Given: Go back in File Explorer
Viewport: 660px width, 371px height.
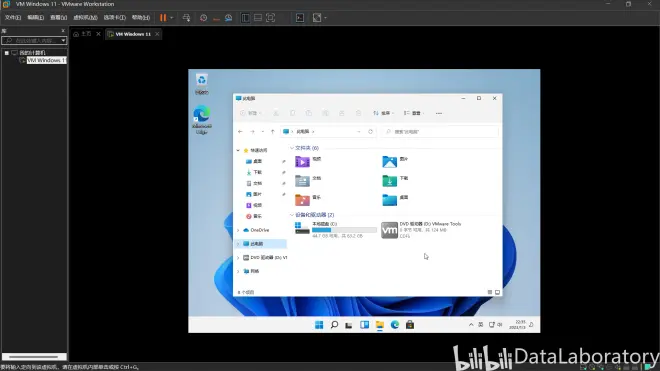Looking at the screenshot, I should click(x=240, y=131).
